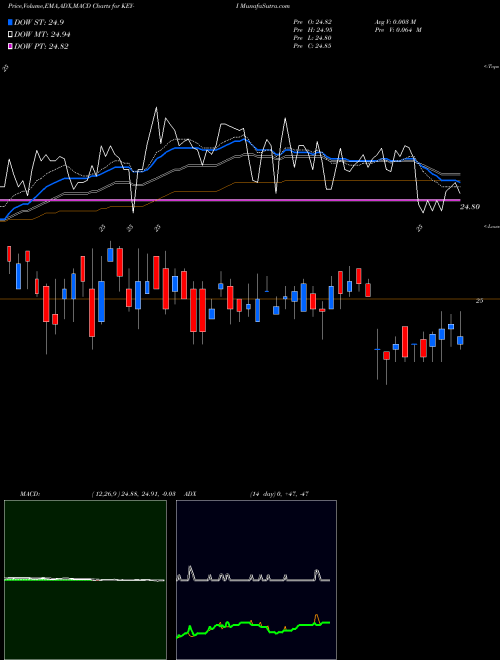Image resolution: width=500 pixels, height=660 pixels.
Task: Click the 'DOW ST: 24.9' label
Action: (39, 22)
